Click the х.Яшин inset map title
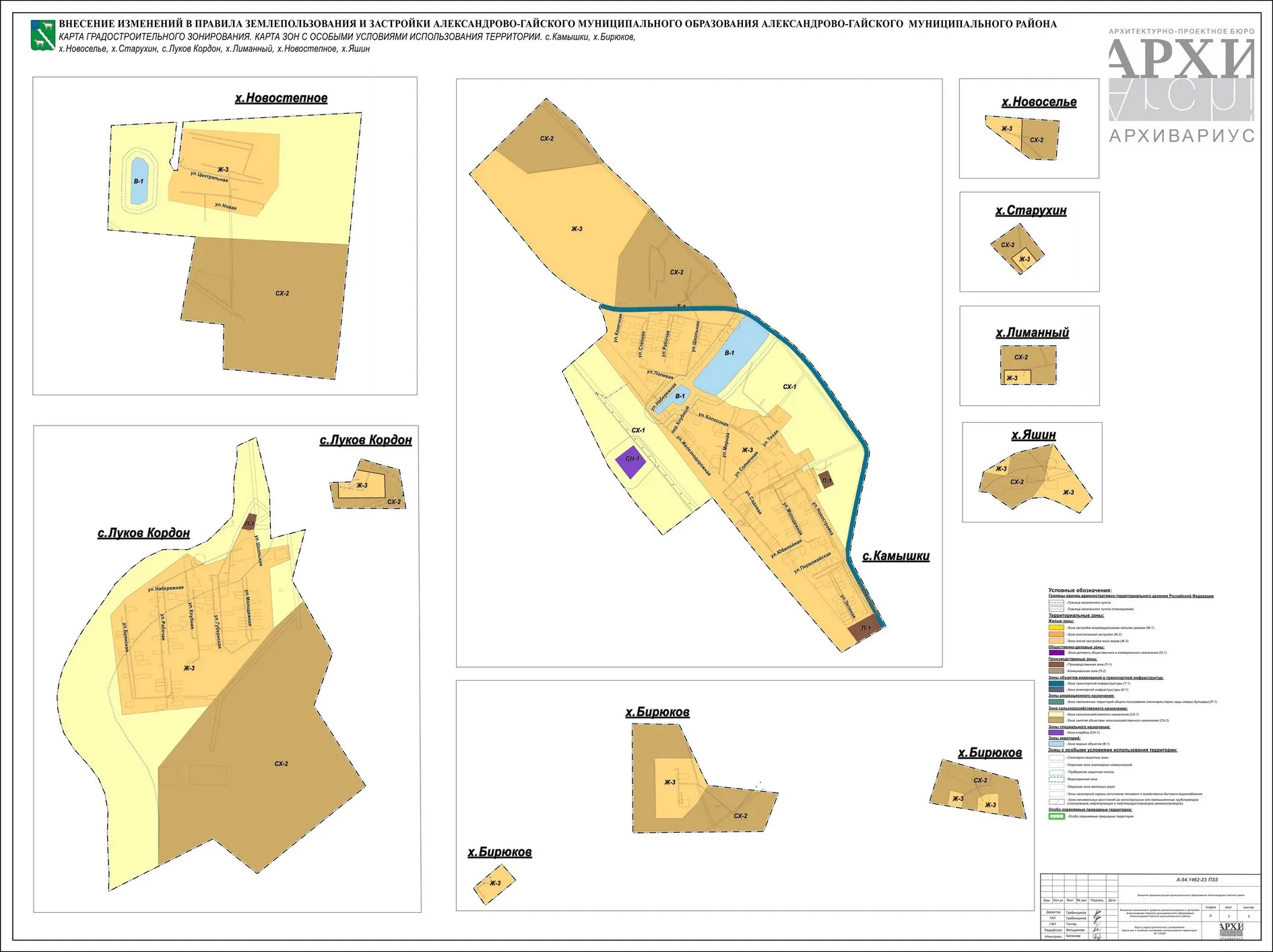Screen dimensions: 1273x952 pyautogui.click(x=1033, y=435)
